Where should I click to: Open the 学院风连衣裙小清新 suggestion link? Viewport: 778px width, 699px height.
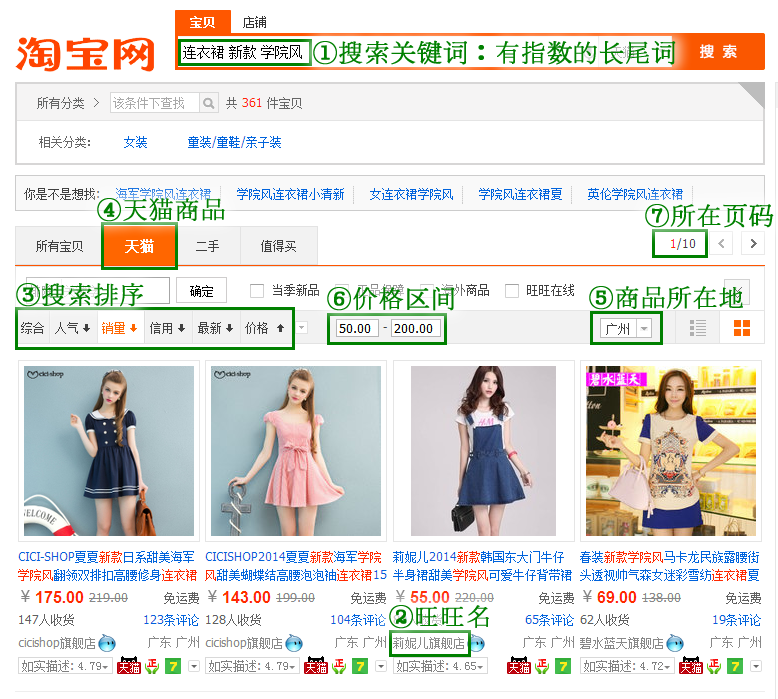pyautogui.click(x=290, y=194)
